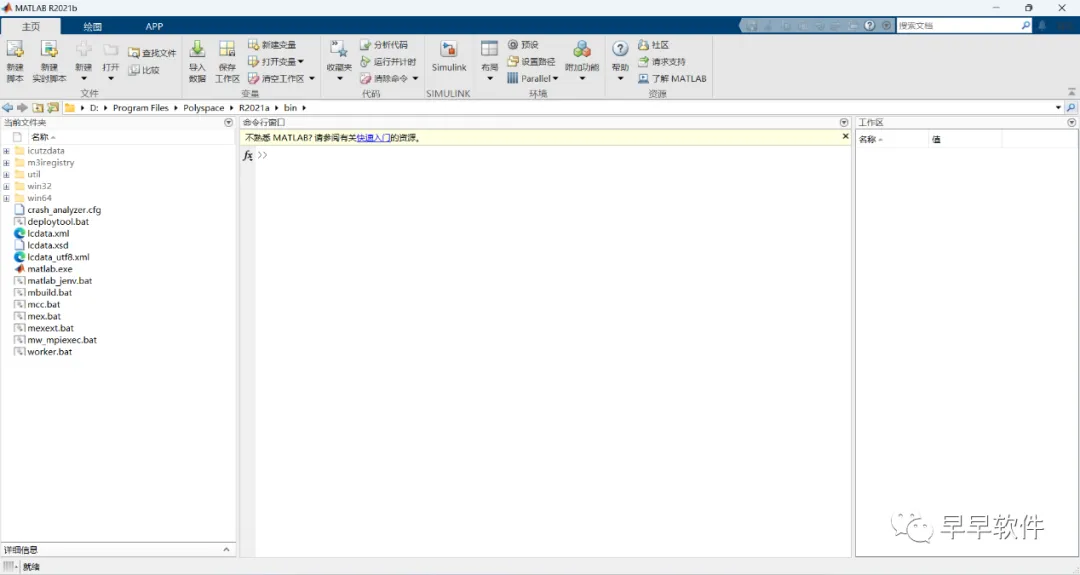Select the matlab.exe file

(x=50, y=269)
